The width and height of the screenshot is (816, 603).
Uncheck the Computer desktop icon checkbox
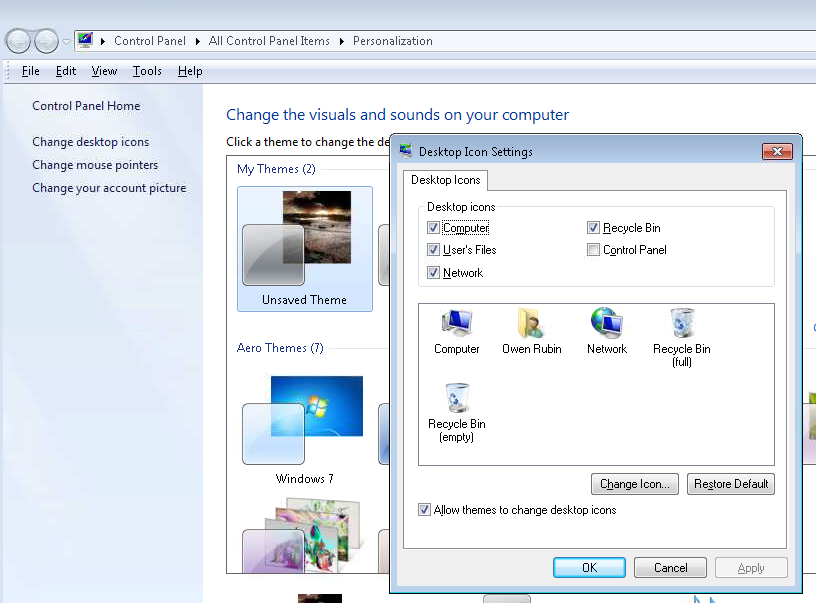tap(433, 228)
